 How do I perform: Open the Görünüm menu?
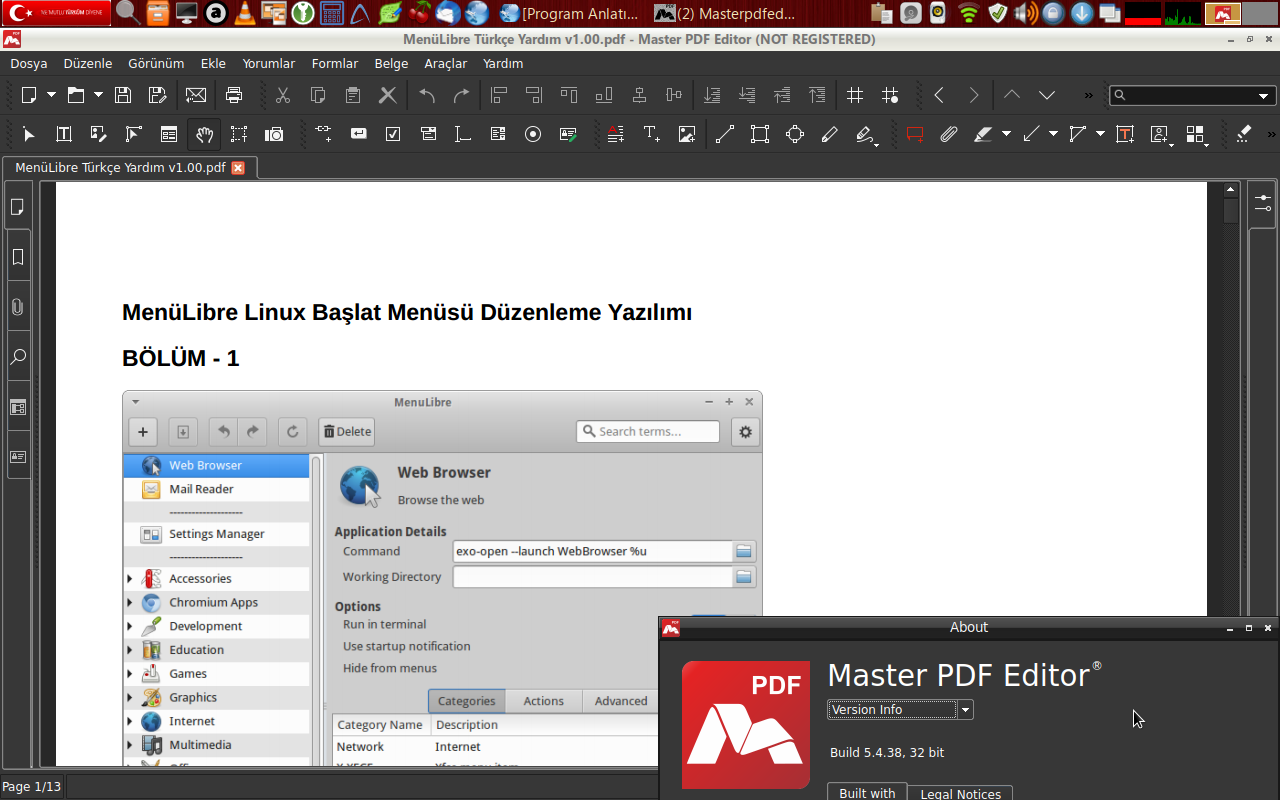click(156, 63)
